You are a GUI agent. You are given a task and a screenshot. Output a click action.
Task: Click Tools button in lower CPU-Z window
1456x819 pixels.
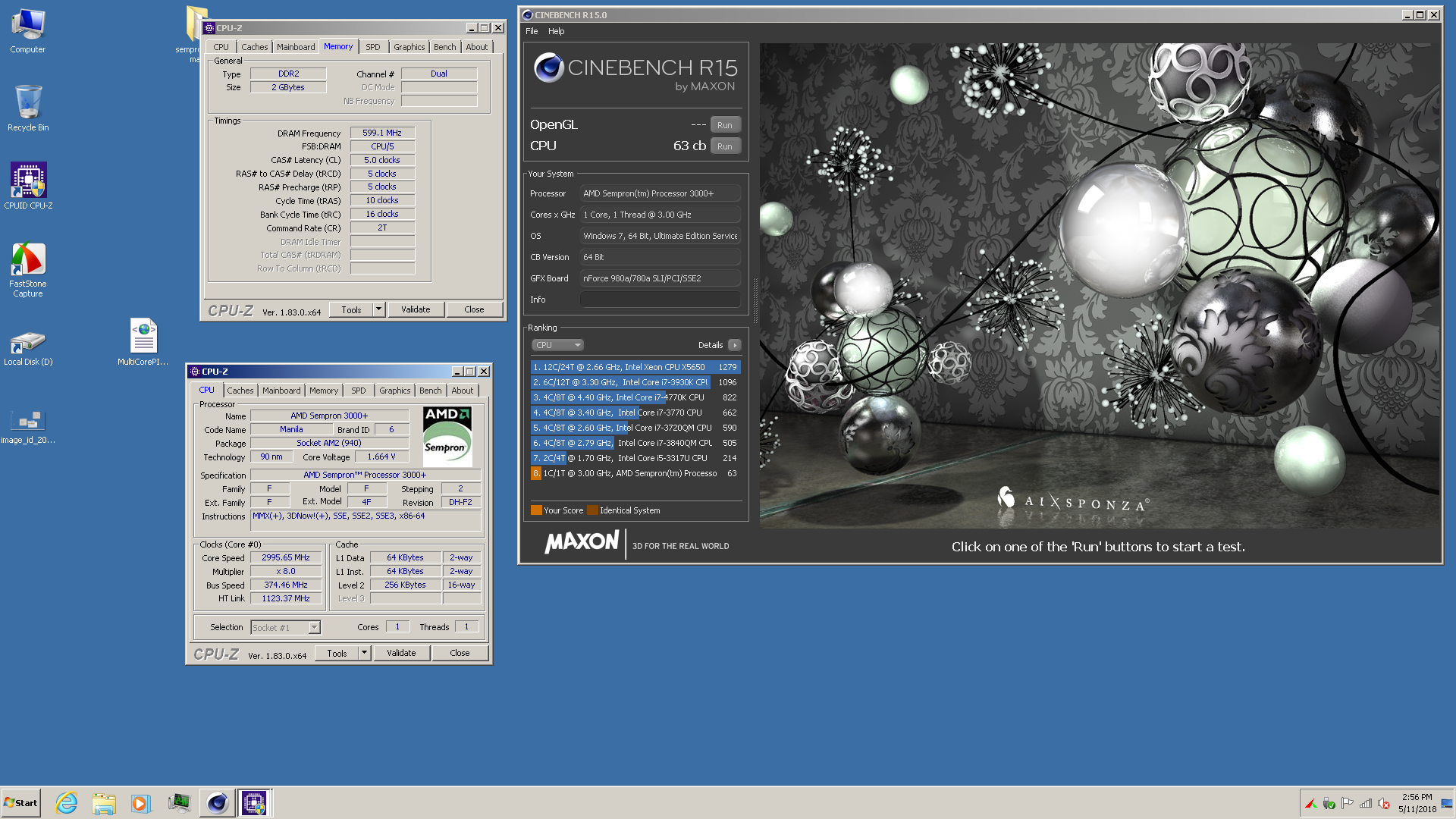(337, 653)
